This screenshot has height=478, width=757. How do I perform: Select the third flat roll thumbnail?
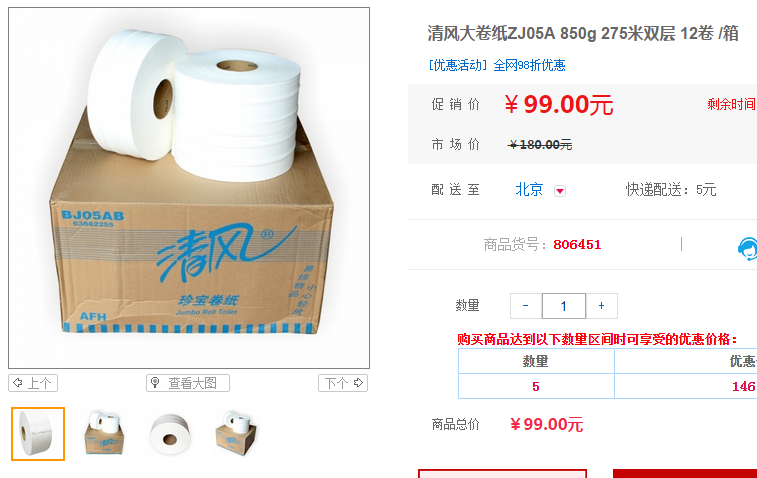tap(170, 434)
